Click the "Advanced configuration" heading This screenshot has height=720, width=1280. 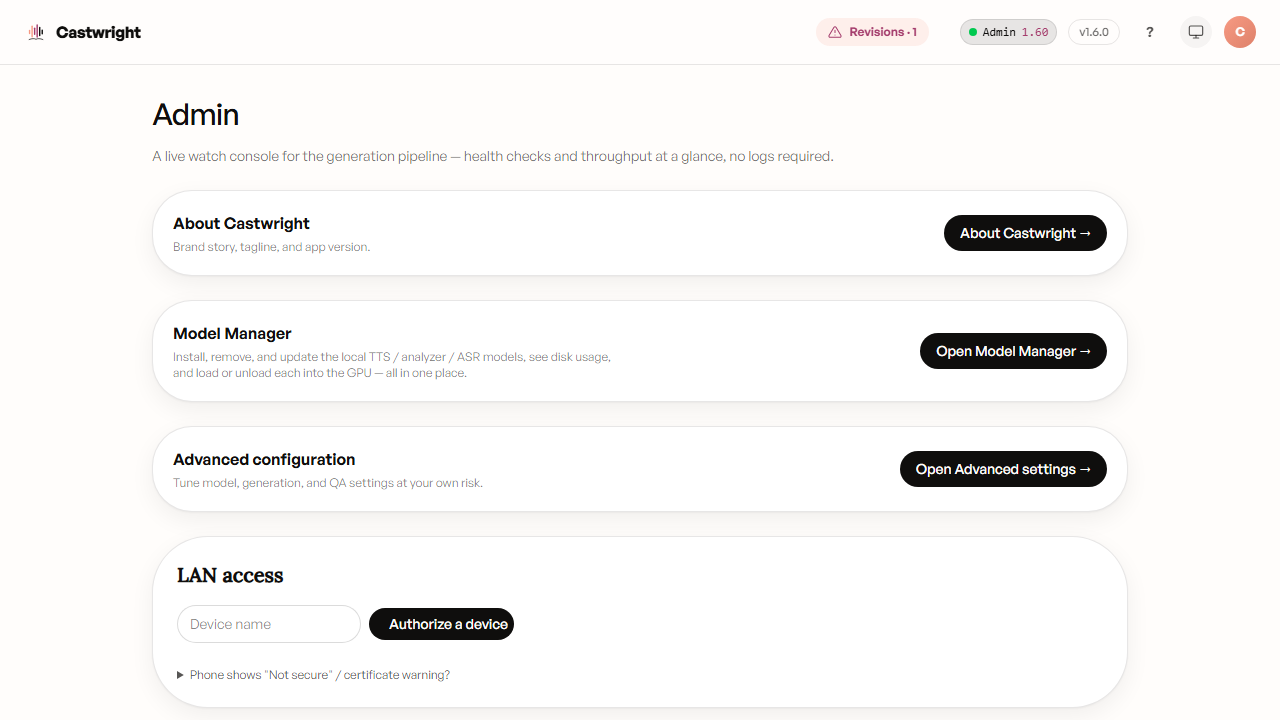[264, 459]
